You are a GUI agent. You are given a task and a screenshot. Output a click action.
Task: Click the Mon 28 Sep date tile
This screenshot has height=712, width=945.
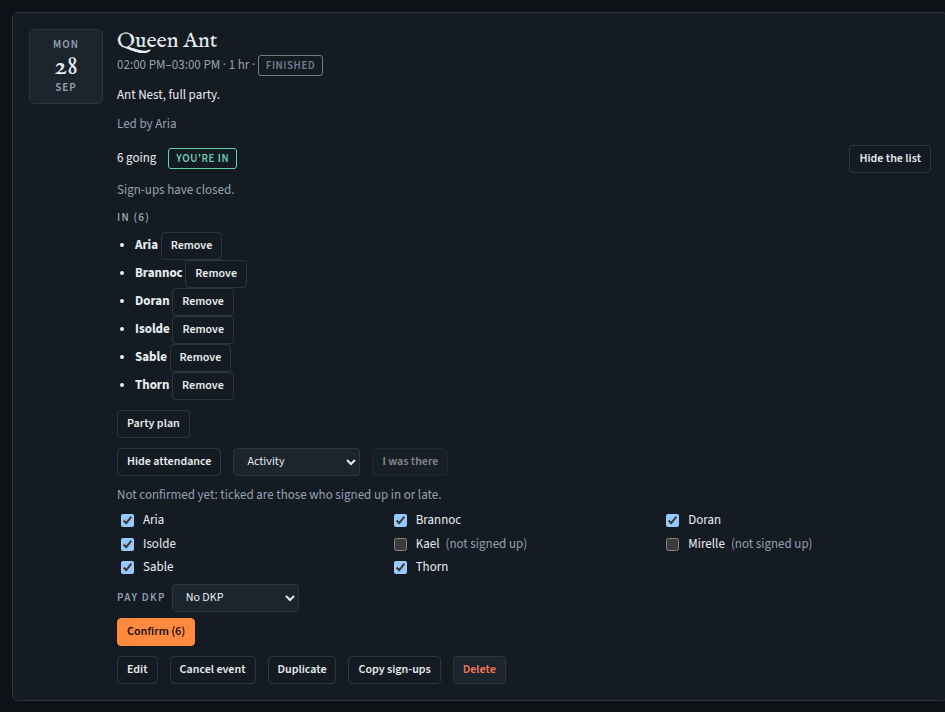click(66, 66)
